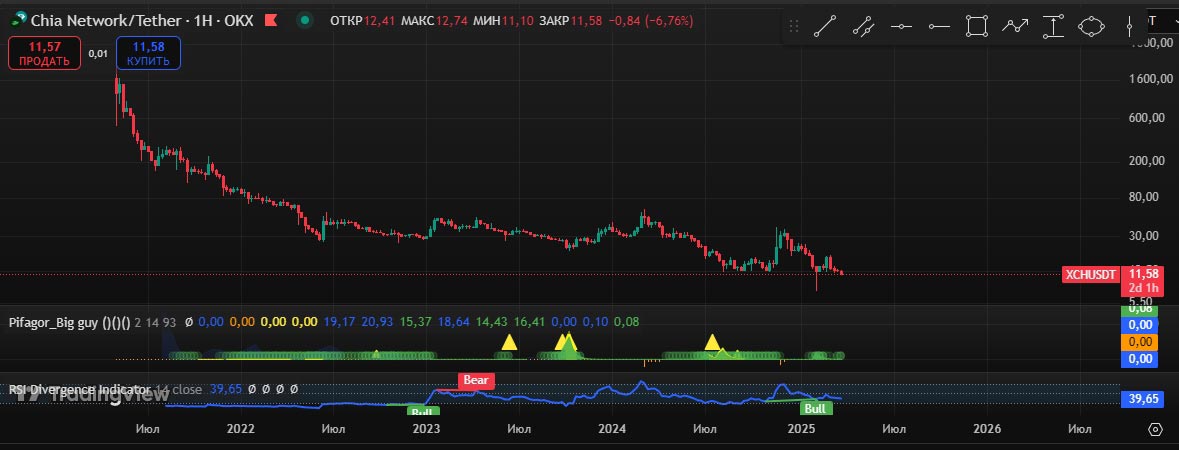Click the Chia Network logo icon
1179x450 pixels.
[18, 20]
